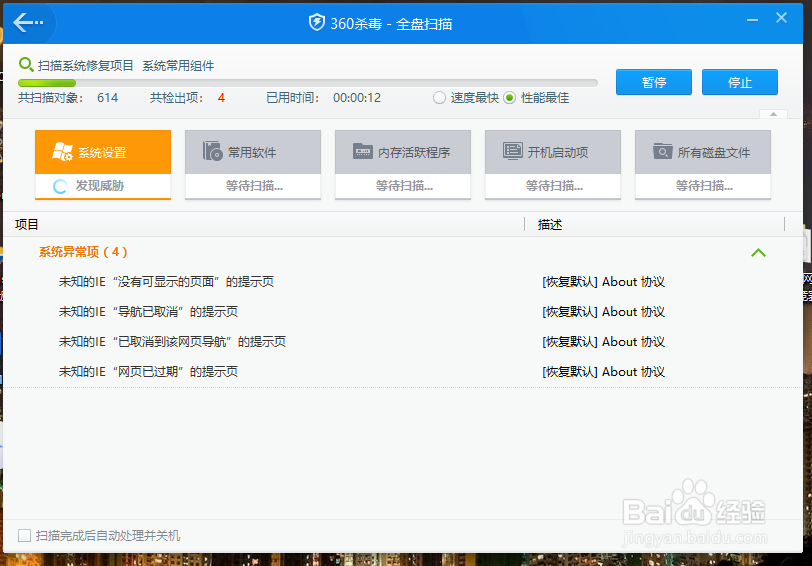Go back using the arrow icon
The width and height of the screenshot is (812, 566).
28,23
